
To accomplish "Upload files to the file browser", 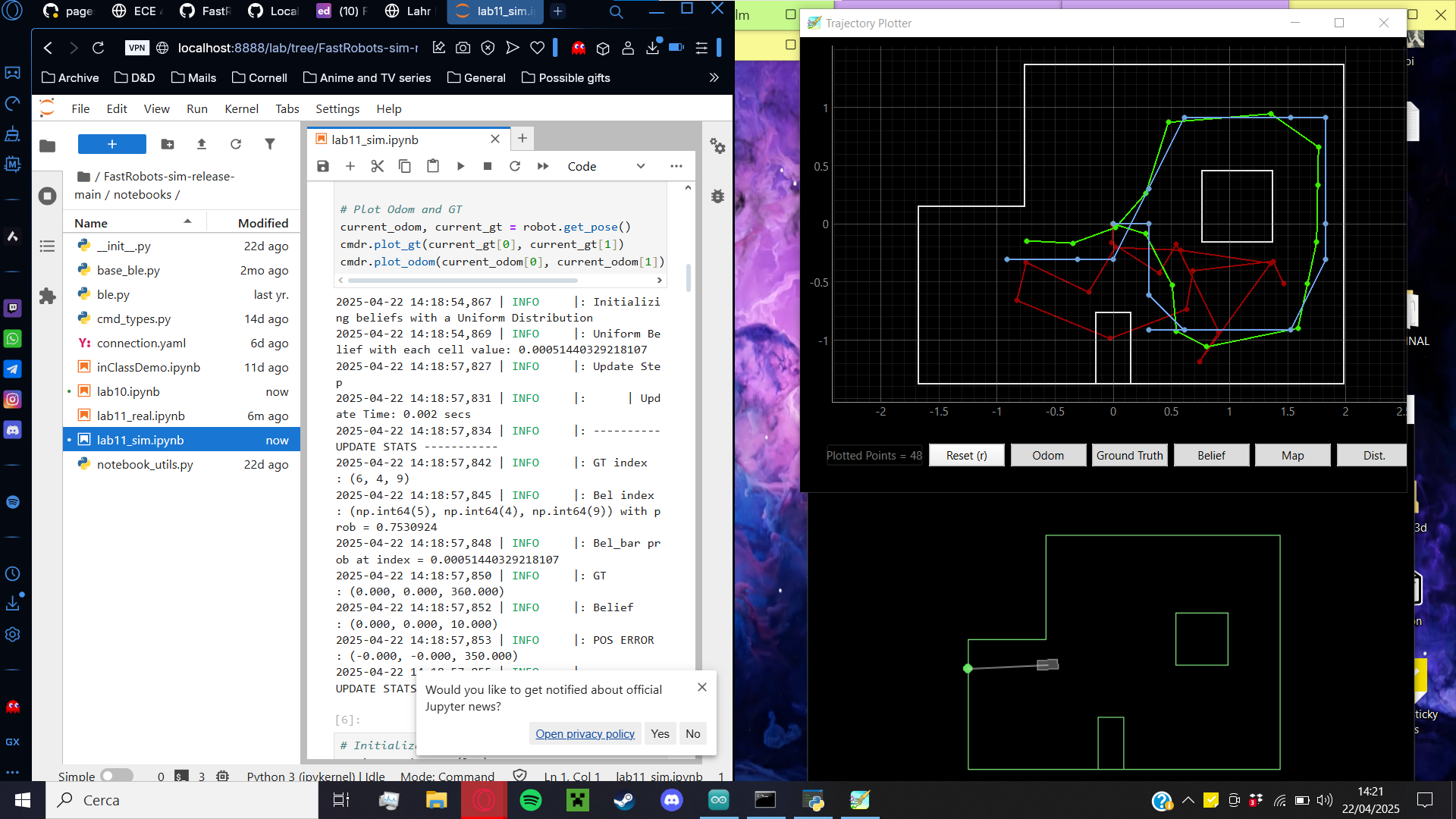I will pyautogui.click(x=202, y=144).
